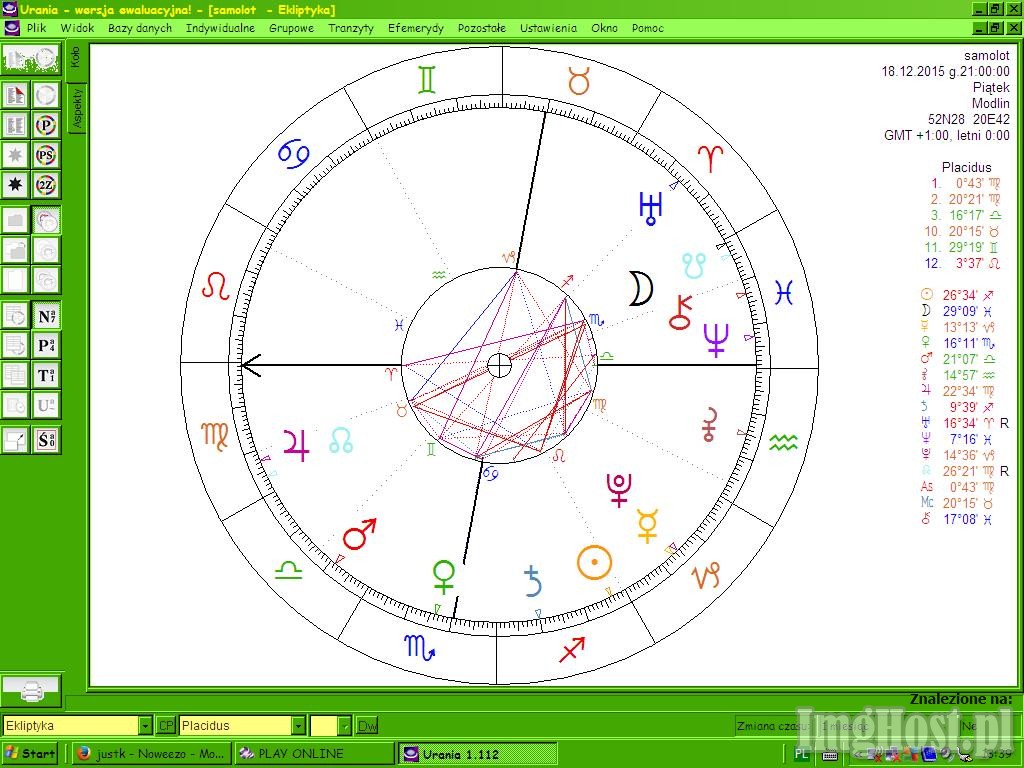The width and height of the screenshot is (1024, 768).
Task: Click the grayed single folder icon
Action: (16, 221)
